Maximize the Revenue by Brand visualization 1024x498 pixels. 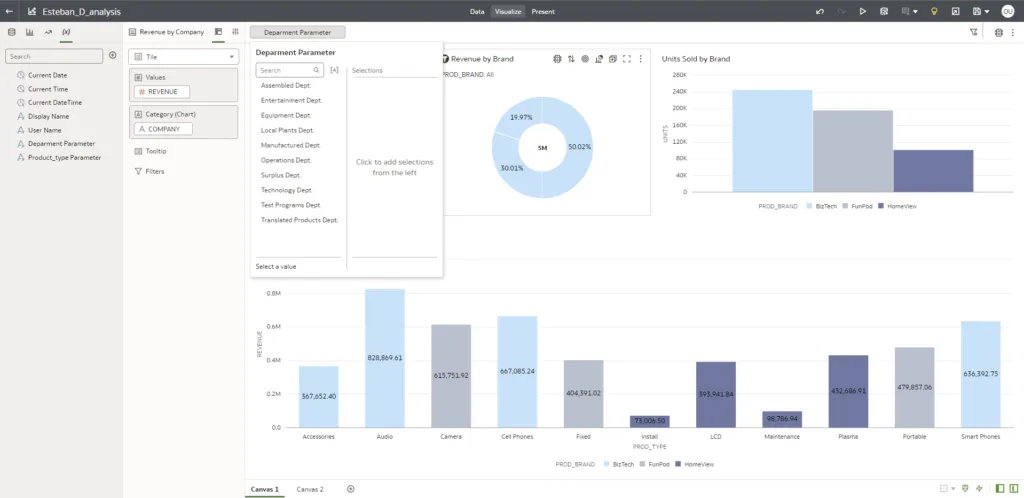tap(626, 59)
